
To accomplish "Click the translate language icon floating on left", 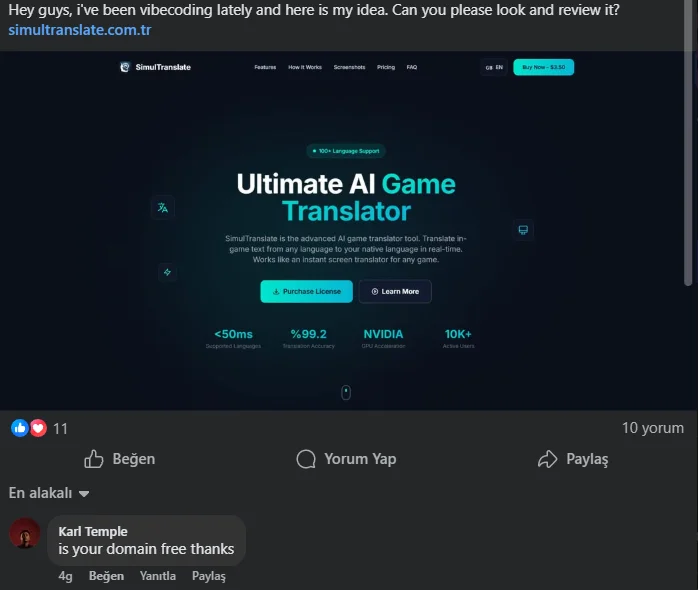I will click(x=163, y=208).
